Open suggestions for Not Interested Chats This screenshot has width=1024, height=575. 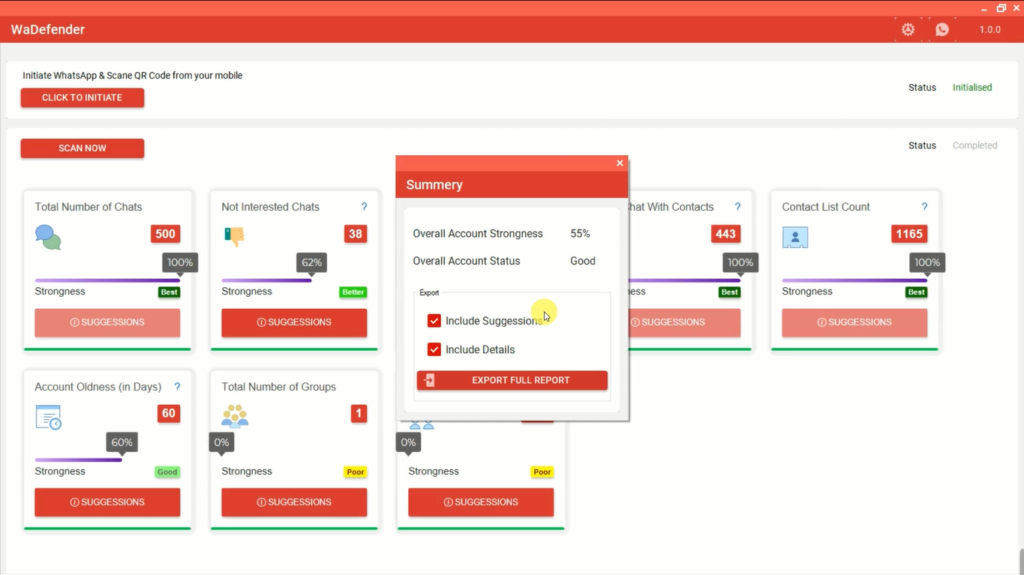[294, 322]
